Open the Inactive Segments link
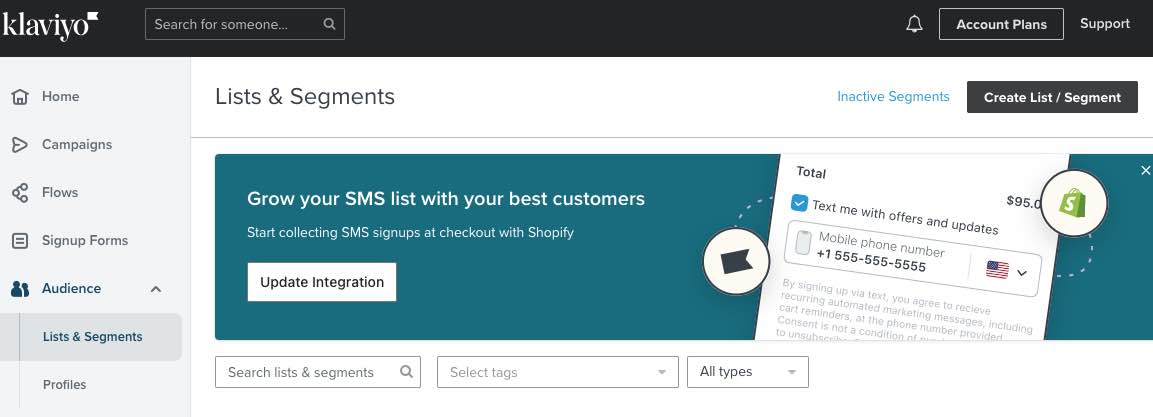The image size is (1153, 417). (x=893, y=97)
